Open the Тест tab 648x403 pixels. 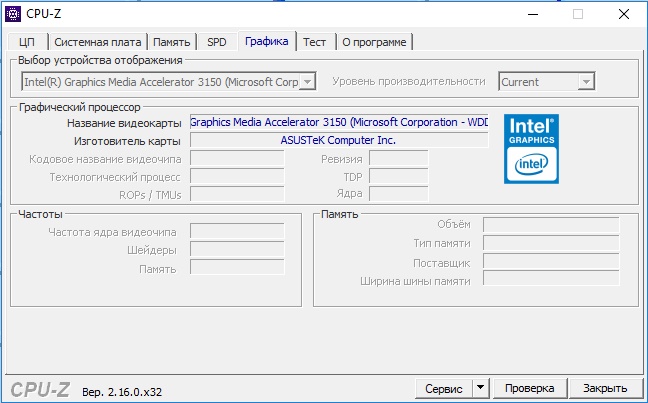[x=314, y=42]
